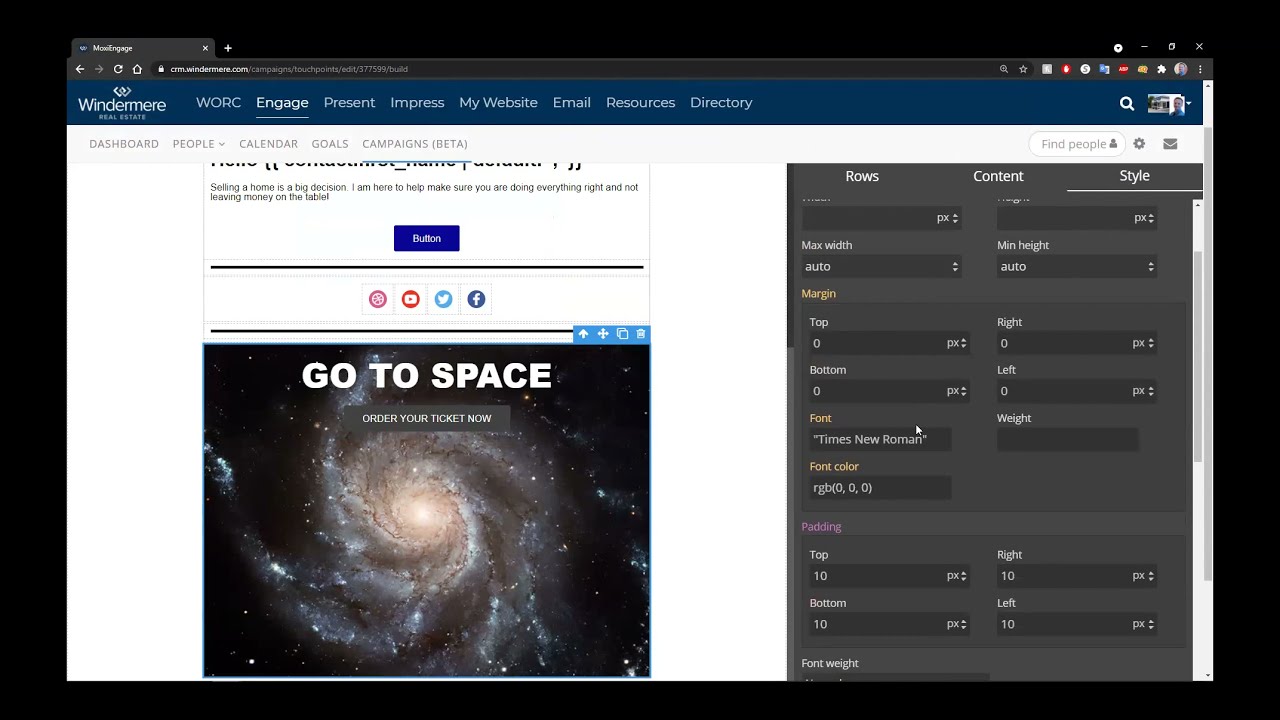This screenshot has height=720, width=1280.
Task: Open the GOALS link
Action: pyautogui.click(x=330, y=144)
